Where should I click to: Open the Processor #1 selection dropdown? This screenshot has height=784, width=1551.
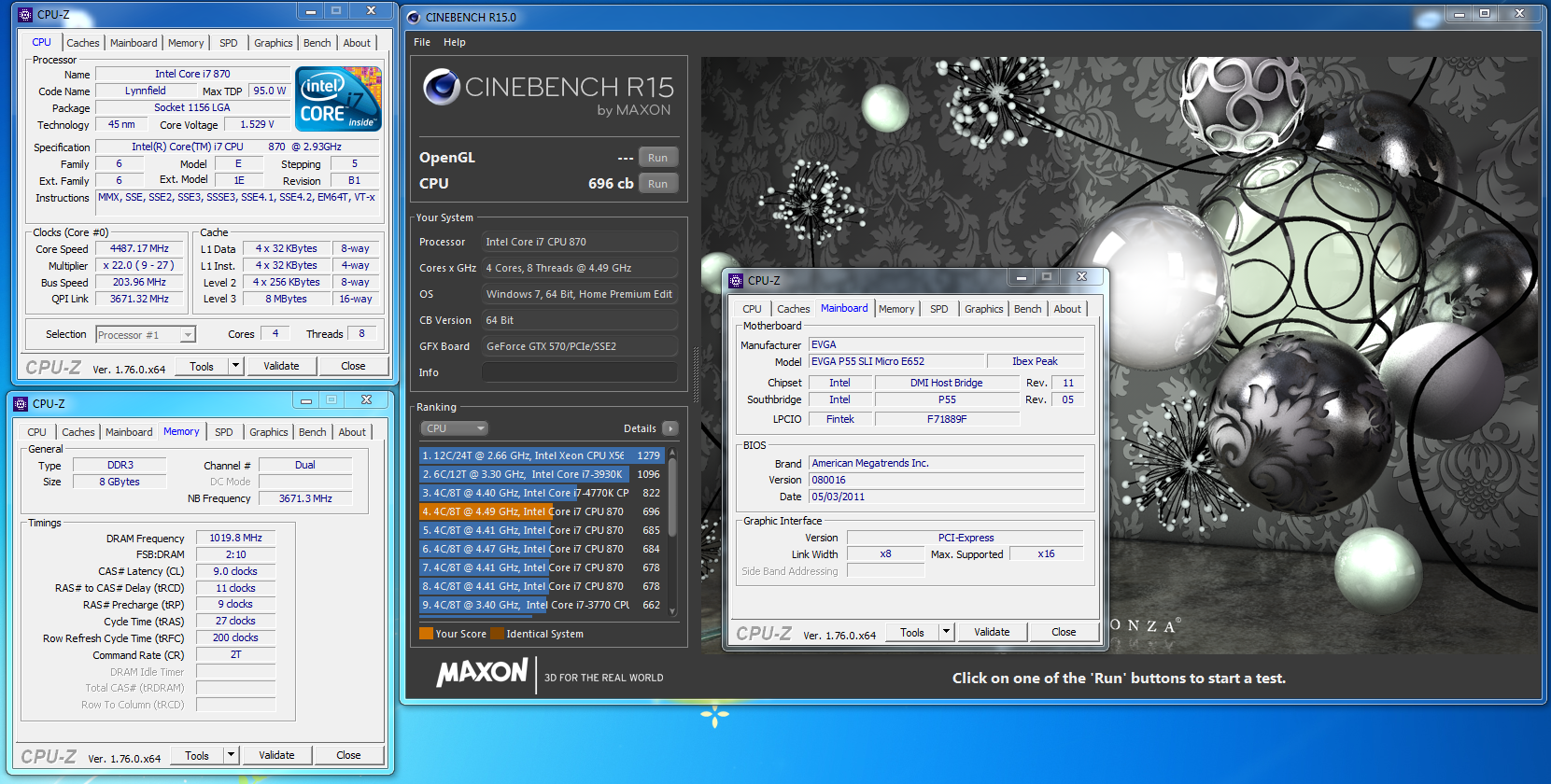(146, 334)
